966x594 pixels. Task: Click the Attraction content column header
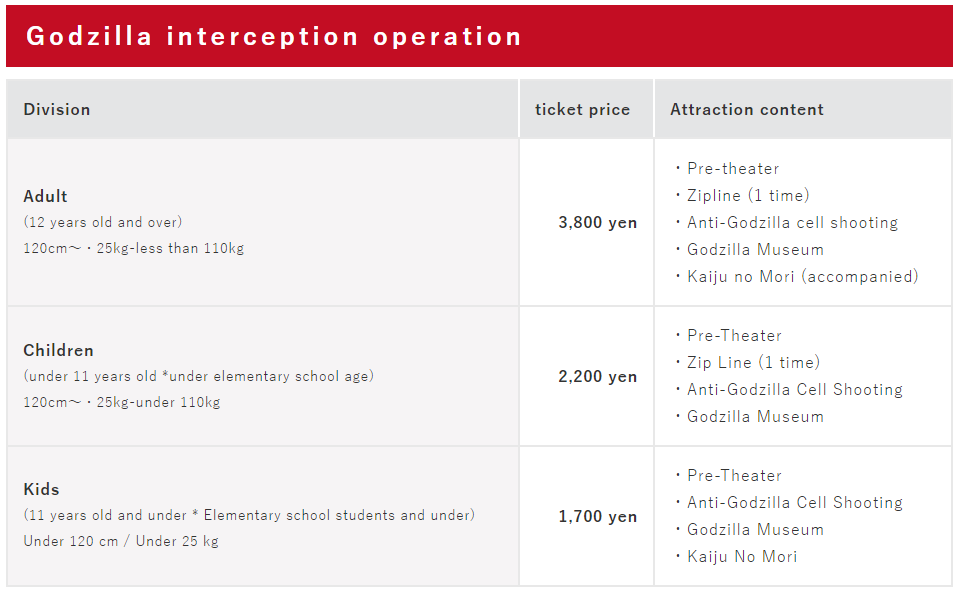click(x=747, y=110)
